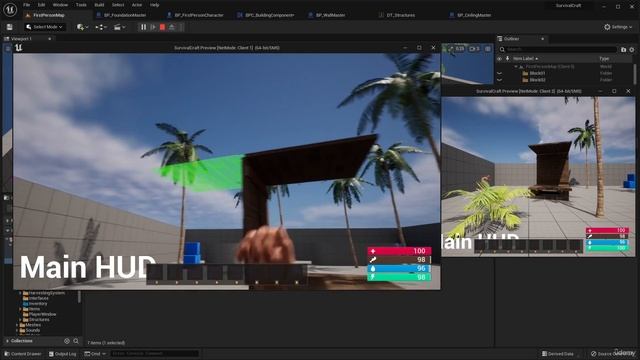Viewport: 640px width, 360px height.
Task: Click the Outliner search field
Action: pos(561,49)
